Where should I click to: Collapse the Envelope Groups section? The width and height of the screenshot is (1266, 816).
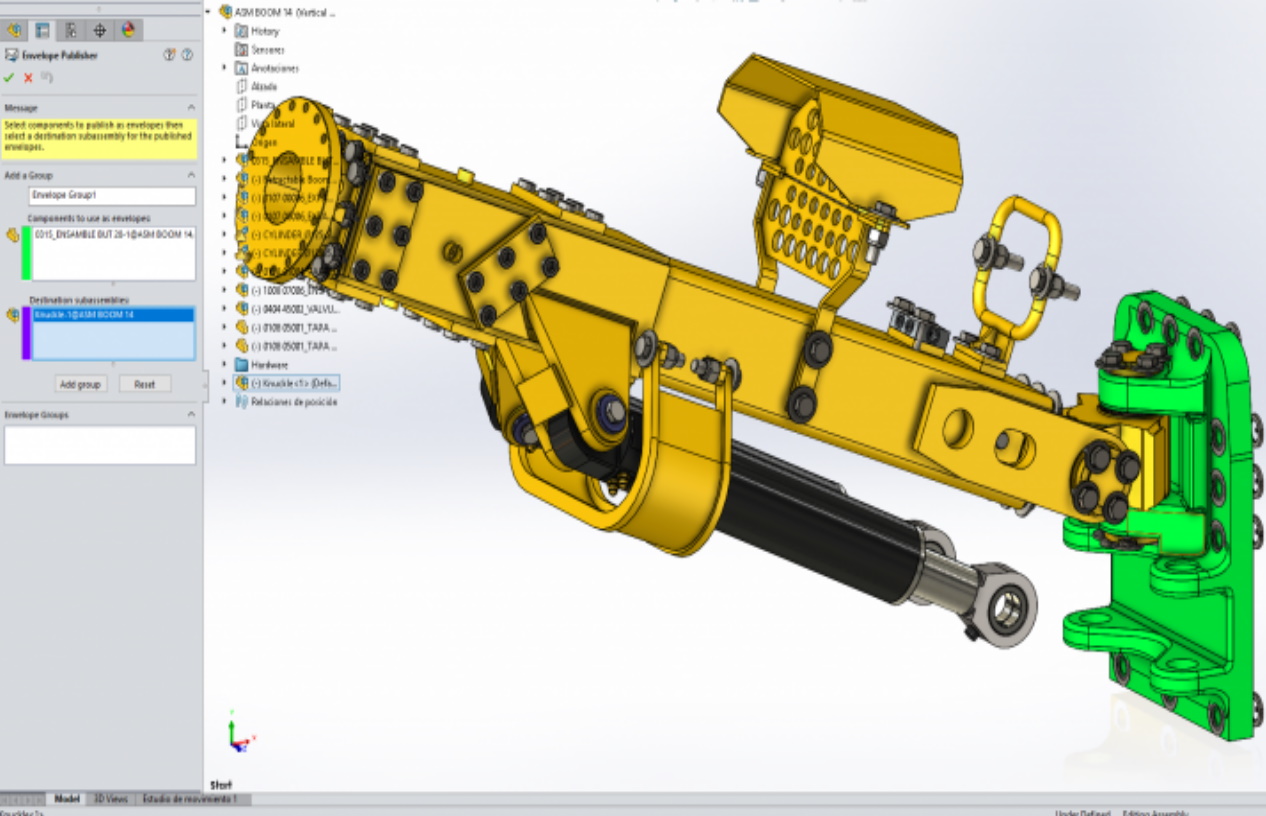190,414
